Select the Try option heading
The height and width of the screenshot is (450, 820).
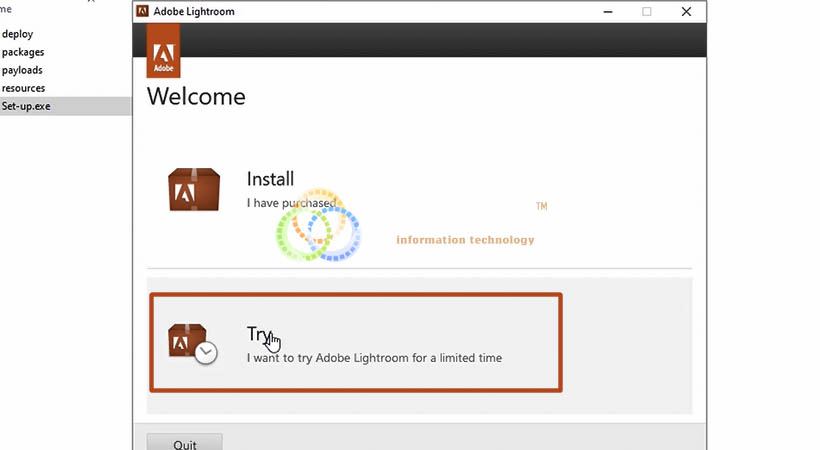pyautogui.click(x=259, y=334)
